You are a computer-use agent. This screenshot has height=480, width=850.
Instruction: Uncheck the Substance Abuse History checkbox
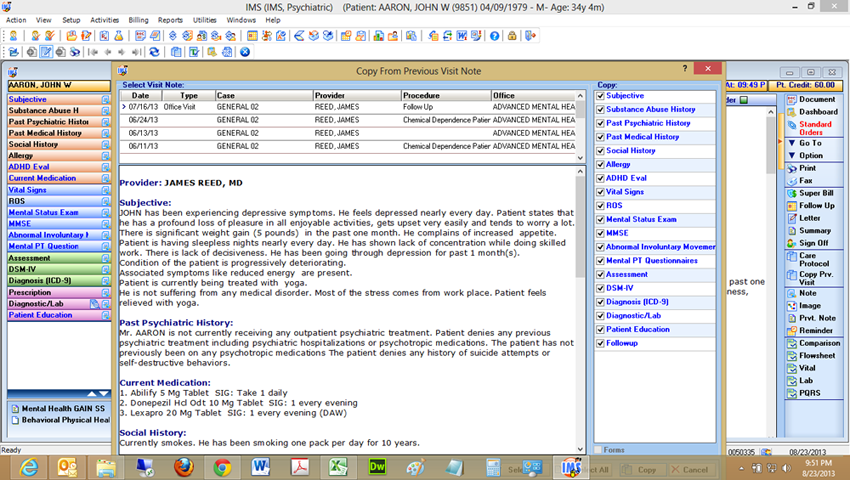click(x=600, y=110)
